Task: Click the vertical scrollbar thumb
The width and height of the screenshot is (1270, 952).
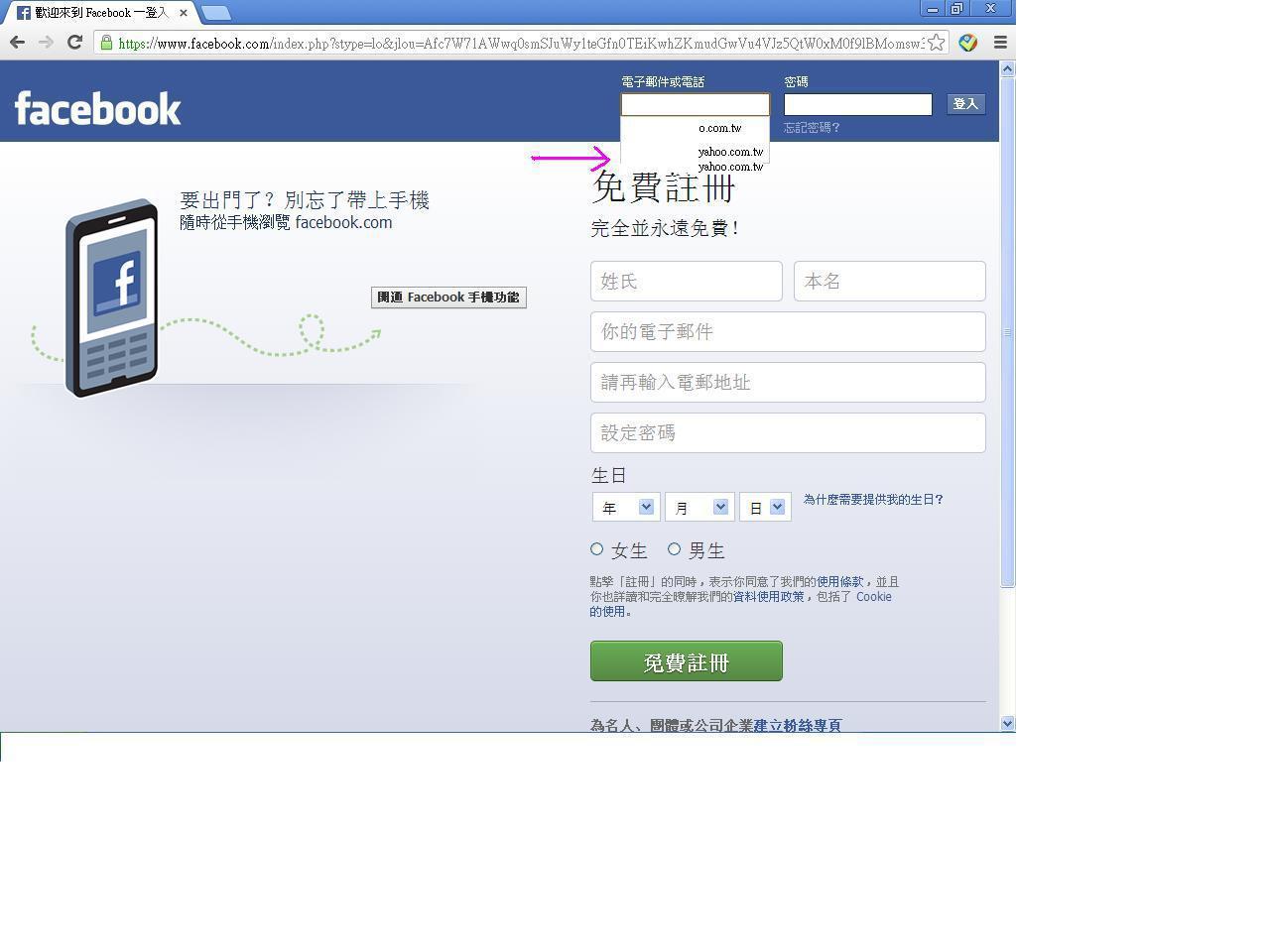Action: pyautogui.click(x=1007, y=332)
